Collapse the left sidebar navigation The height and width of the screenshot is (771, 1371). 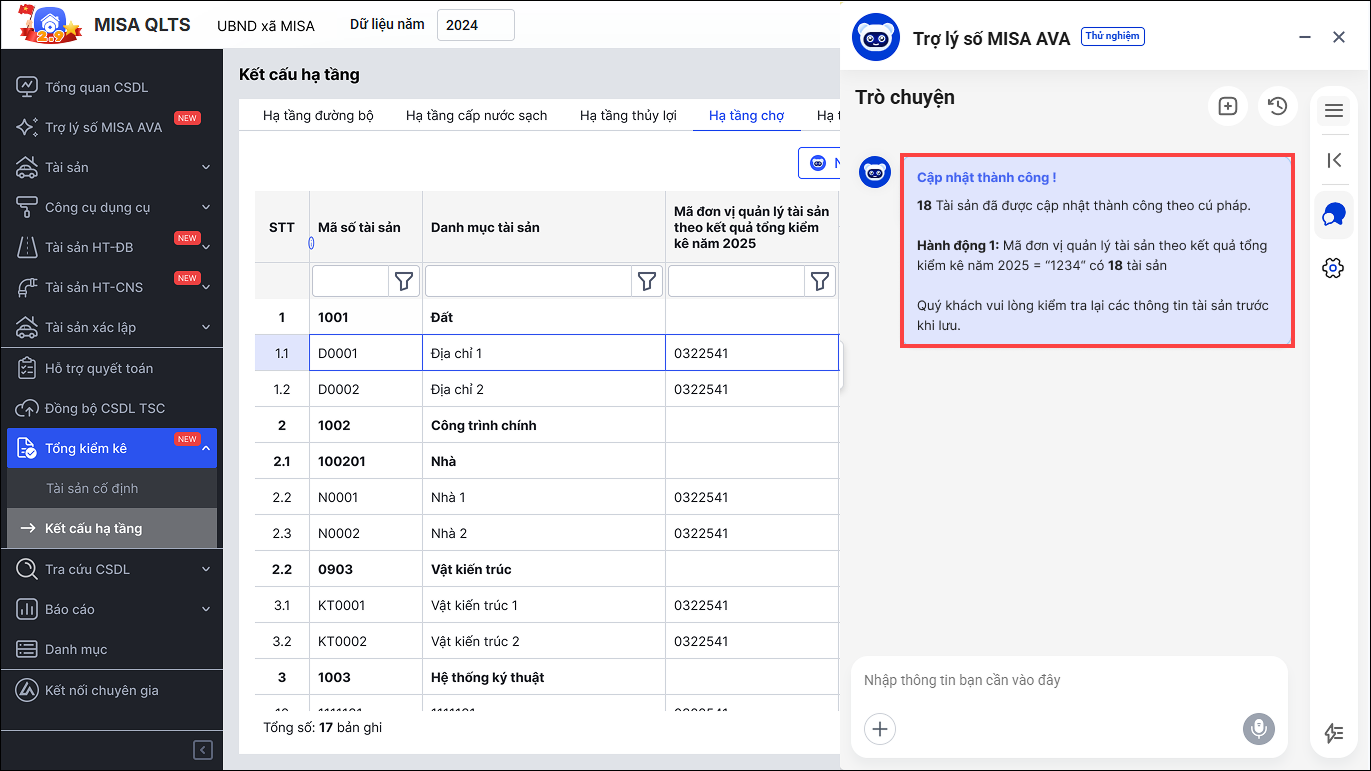203,750
